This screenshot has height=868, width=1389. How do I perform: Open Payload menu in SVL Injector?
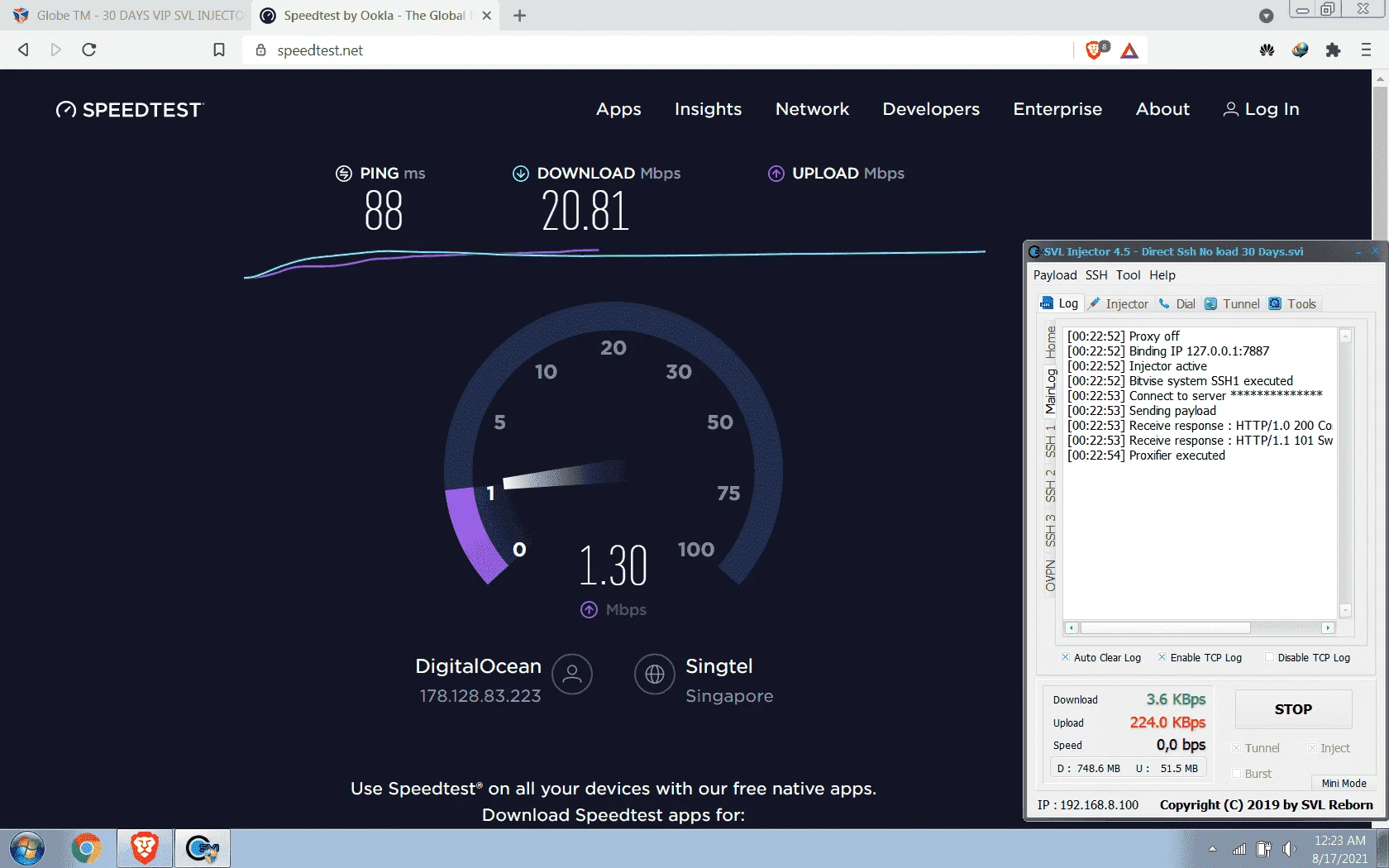1055,275
